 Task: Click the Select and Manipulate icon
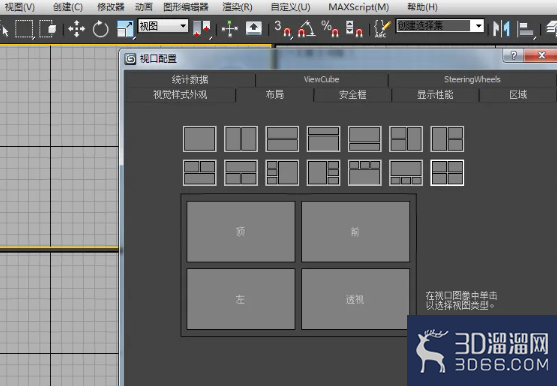(230, 29)
